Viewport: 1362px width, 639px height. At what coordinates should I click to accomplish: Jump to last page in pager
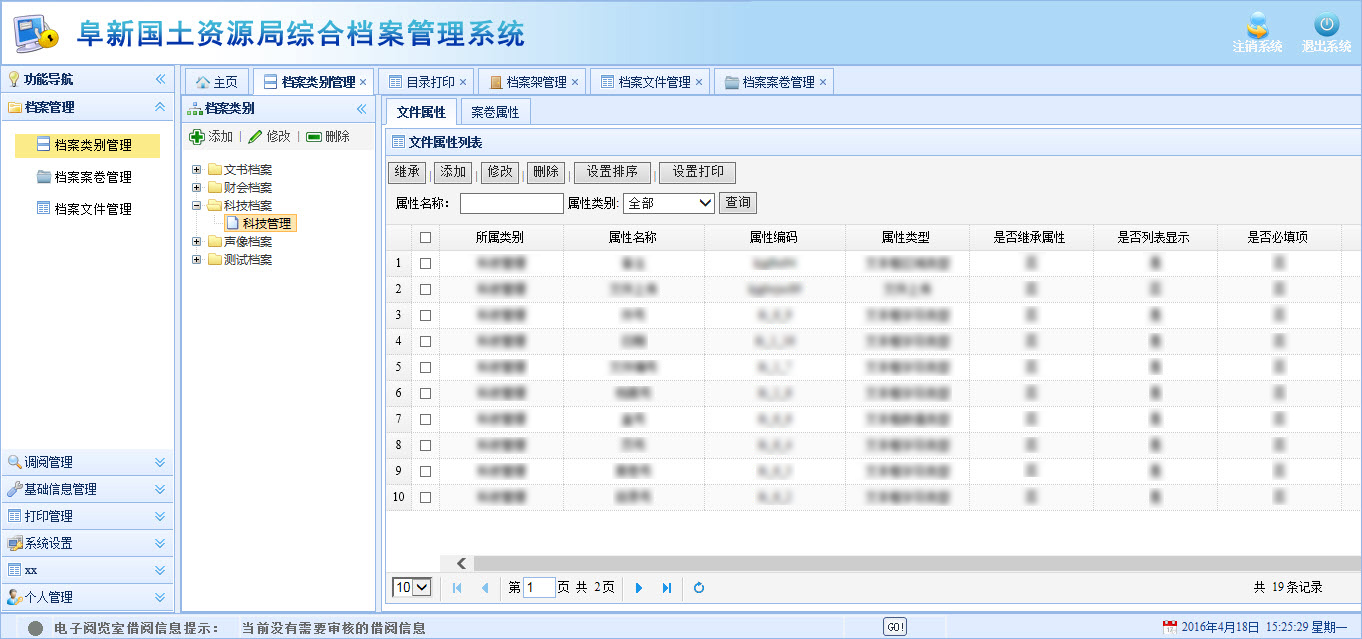coord(667,588)
